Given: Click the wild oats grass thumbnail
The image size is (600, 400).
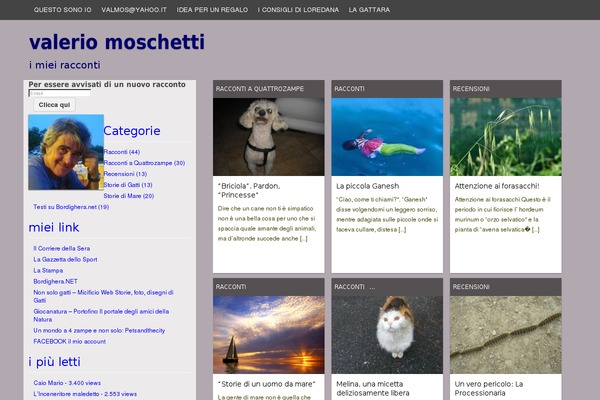Looking at the screenshot, I should 506,137.
